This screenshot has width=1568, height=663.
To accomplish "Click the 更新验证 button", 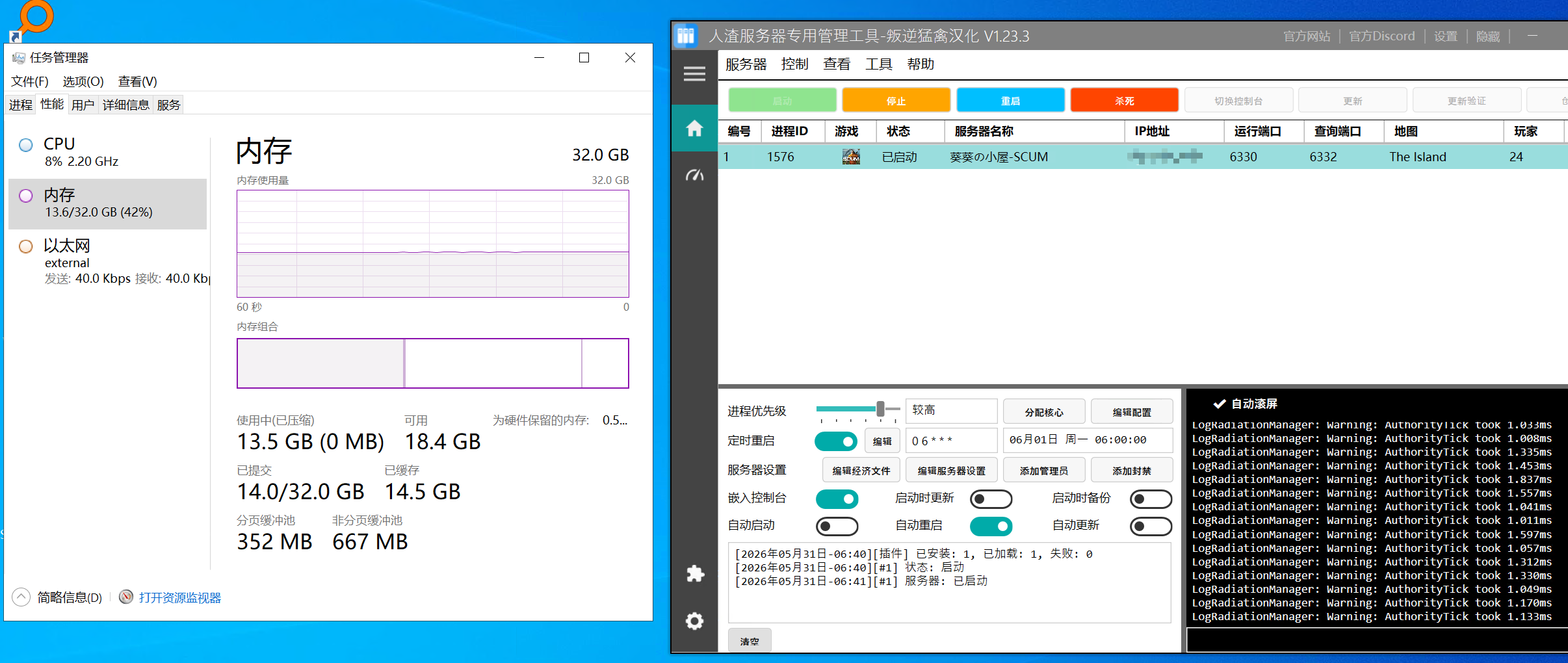I will [1467, 100].
